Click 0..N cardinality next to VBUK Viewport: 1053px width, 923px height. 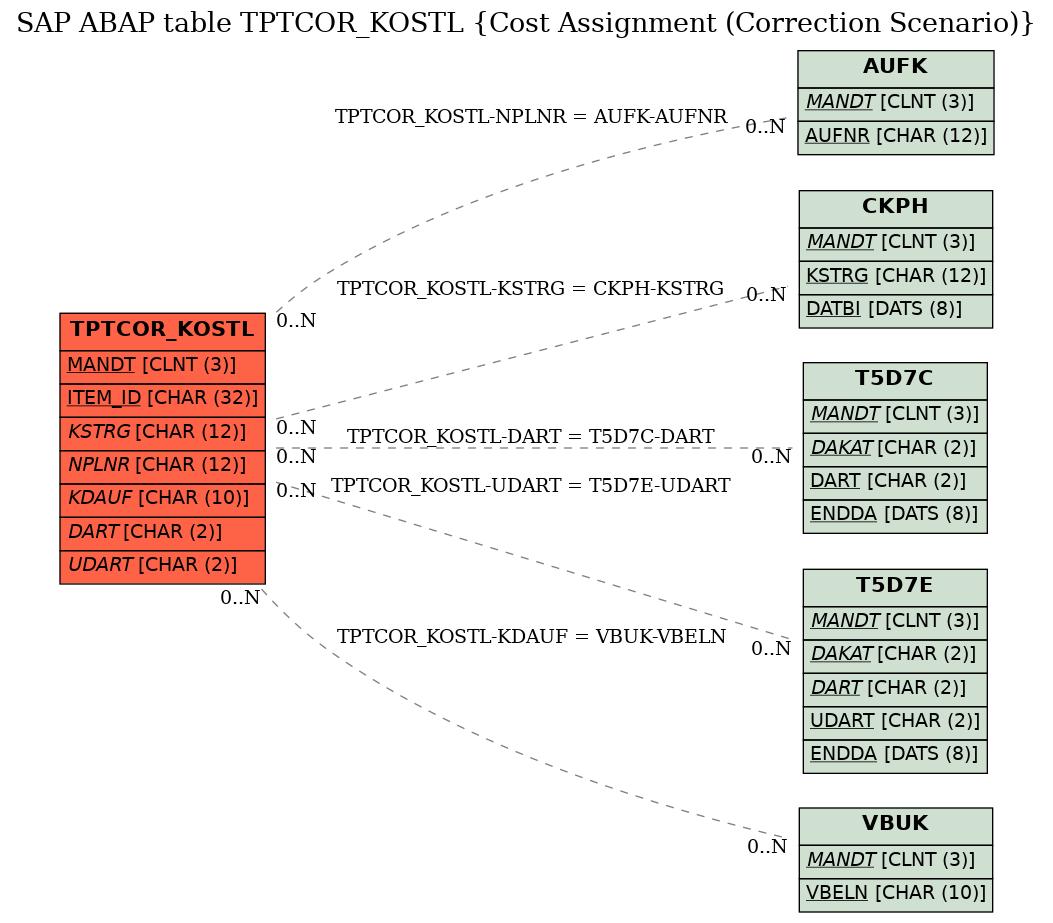767,847
